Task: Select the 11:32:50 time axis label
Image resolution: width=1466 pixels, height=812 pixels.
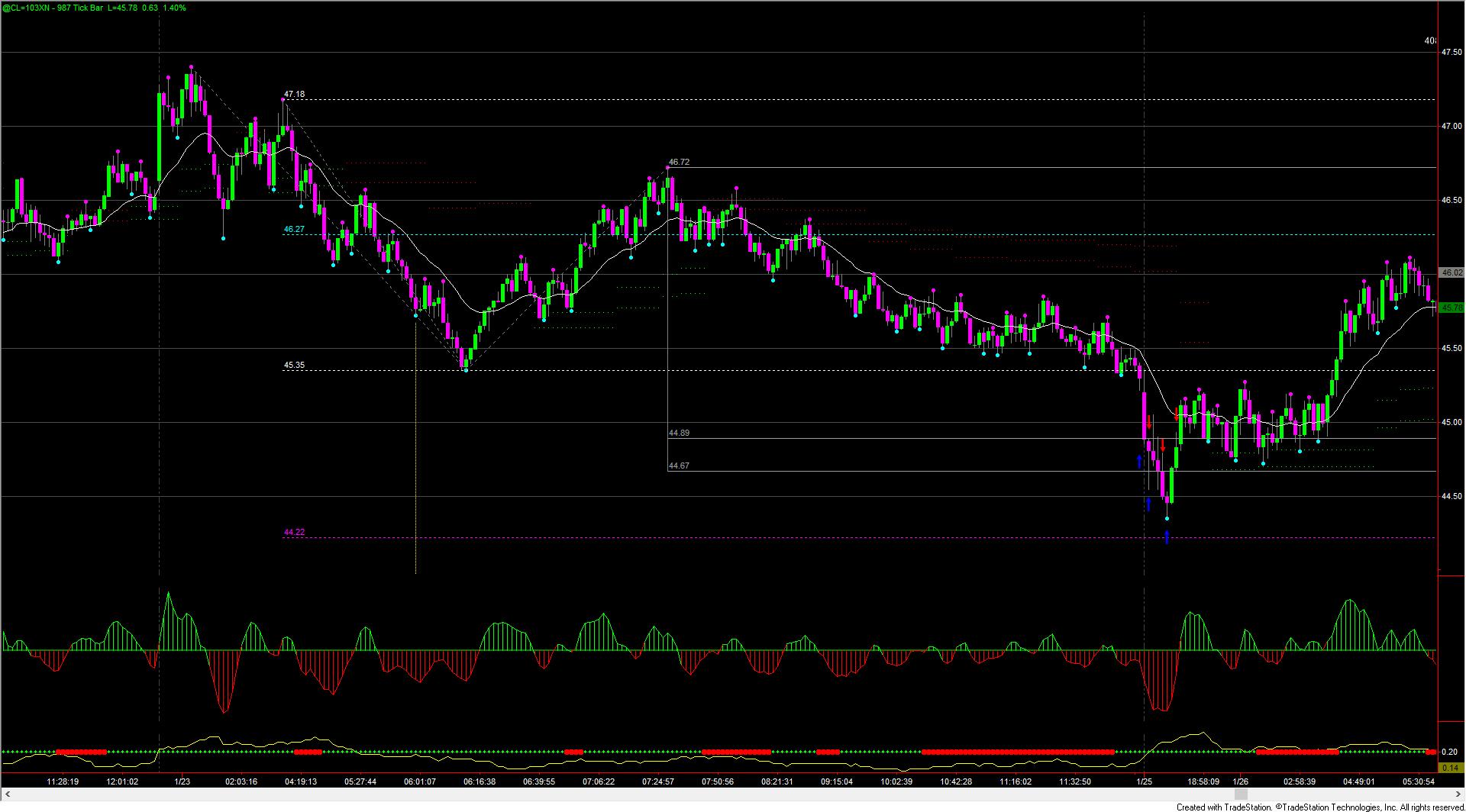Action: tap(1075, 781)
